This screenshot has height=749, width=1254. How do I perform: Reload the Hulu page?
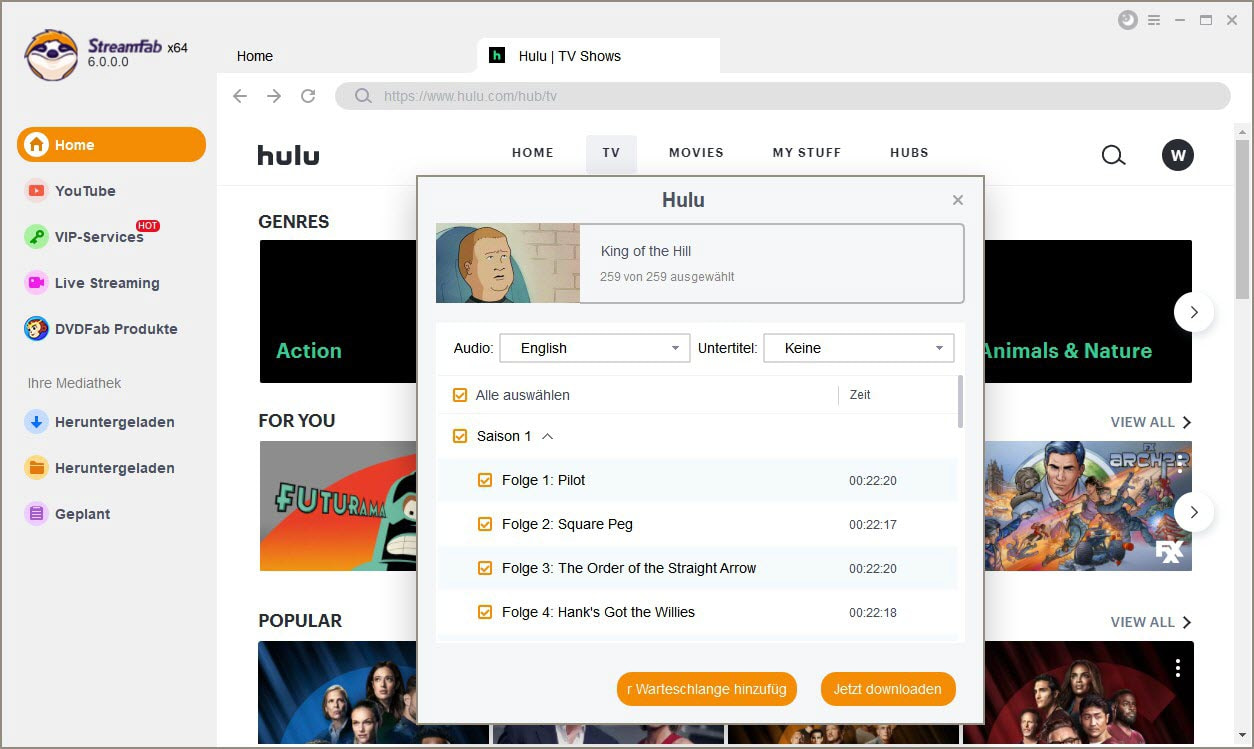click(308, 96)
